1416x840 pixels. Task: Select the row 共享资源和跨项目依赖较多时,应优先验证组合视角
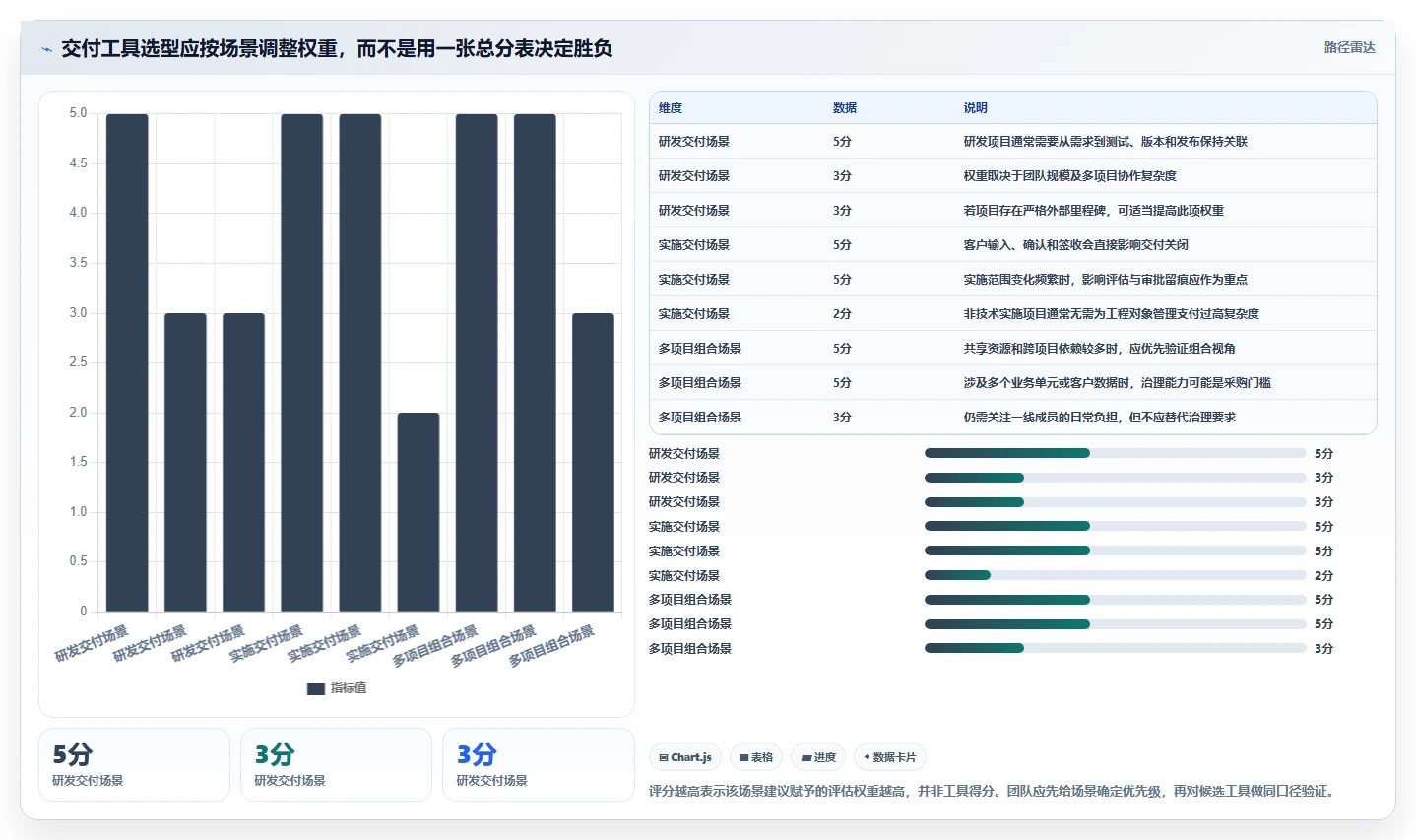tap(1013, 349)
